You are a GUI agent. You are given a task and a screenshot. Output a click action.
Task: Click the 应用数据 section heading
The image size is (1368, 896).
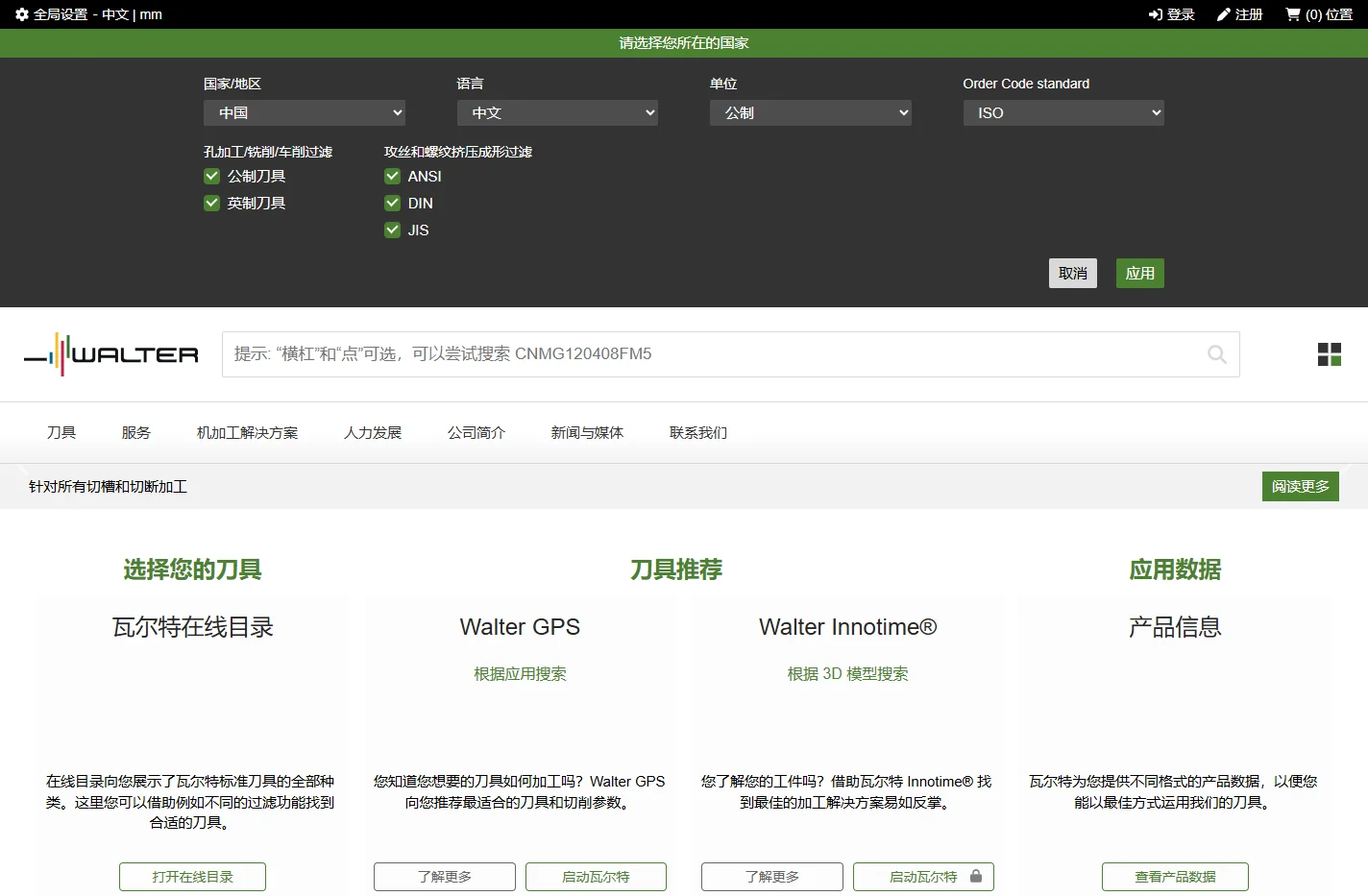pos(1175,569)
